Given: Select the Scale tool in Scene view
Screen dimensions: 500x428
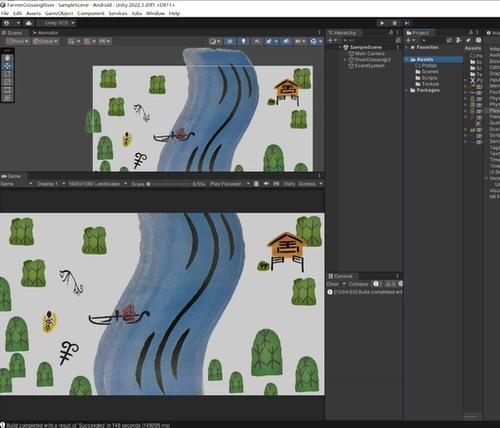Looking at the screenshot, I should (7, 82).
